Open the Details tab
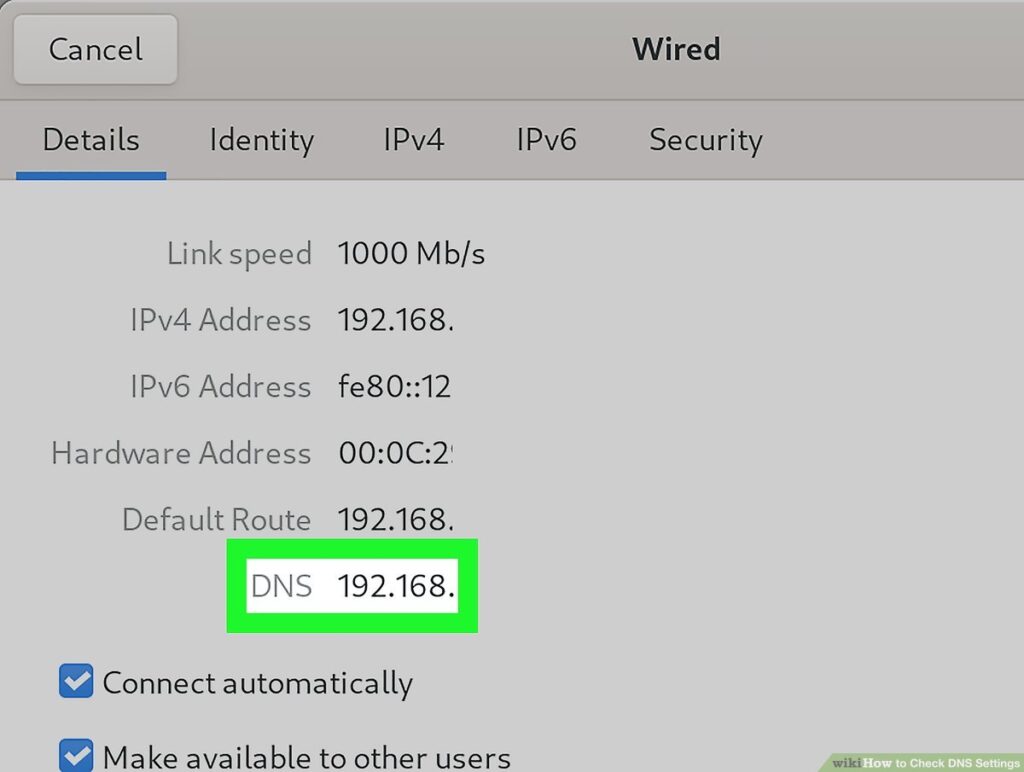 coord(90,140)
